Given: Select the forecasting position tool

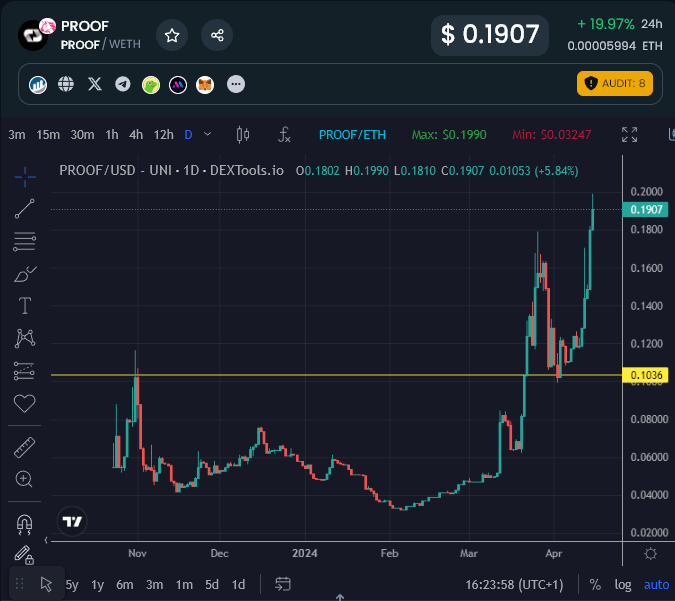Looking at the screenshot, I should tap(24, 371).
